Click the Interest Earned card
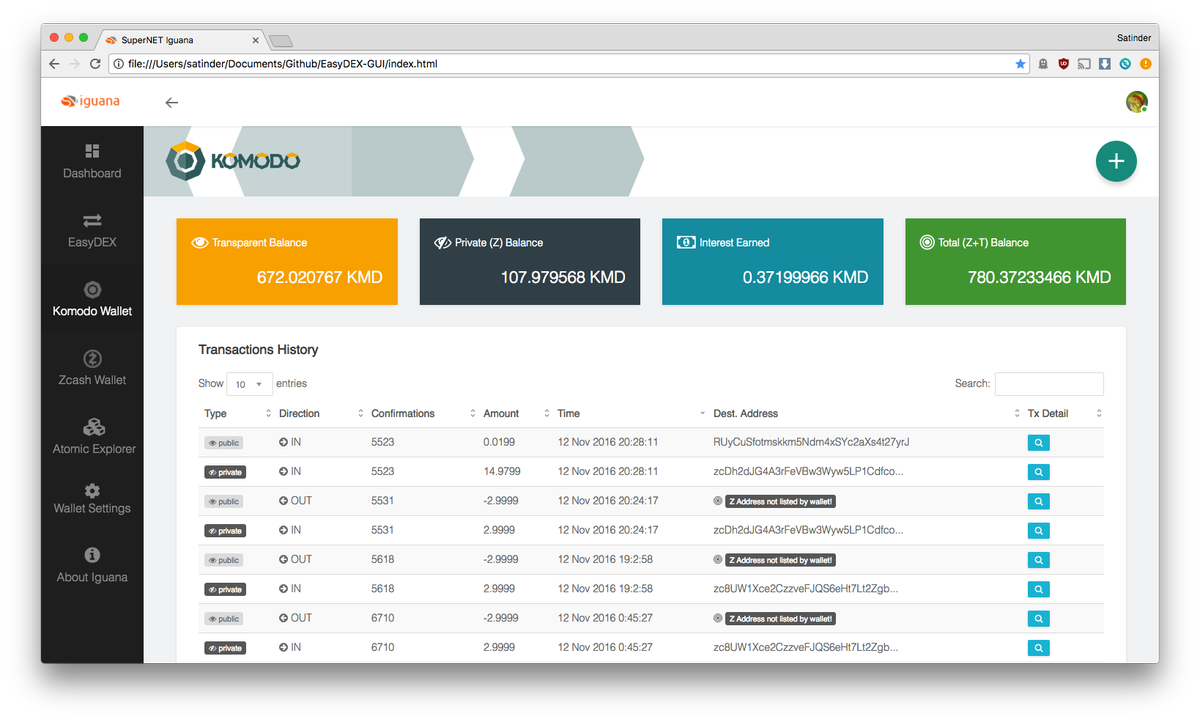Screen dimensions: 1200x722 click(773, 262)
